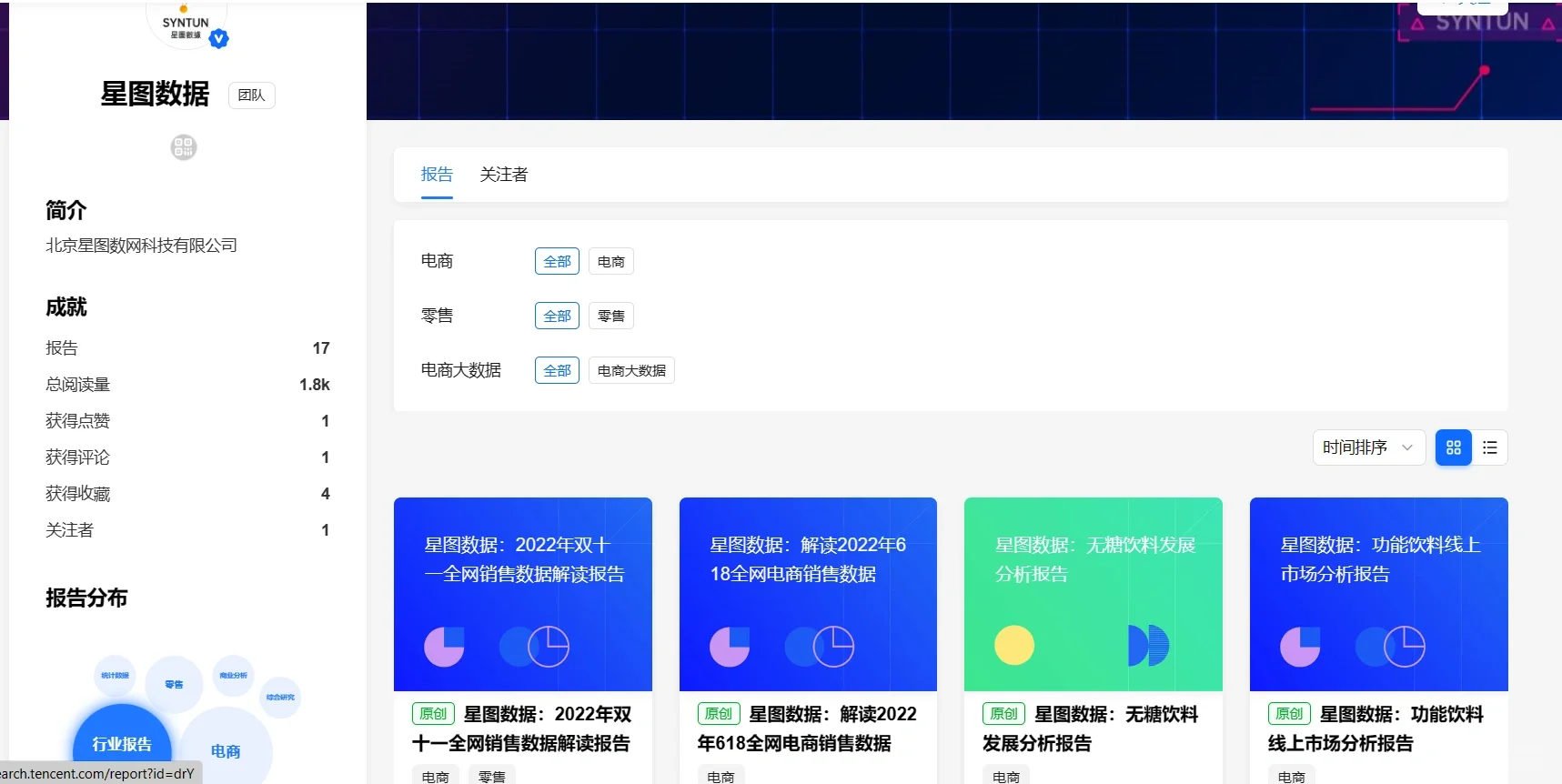Click 电商 tag under 无糖饮料 report
This screenshot has width=1562, height=784.
click(x=1006, y=776)
